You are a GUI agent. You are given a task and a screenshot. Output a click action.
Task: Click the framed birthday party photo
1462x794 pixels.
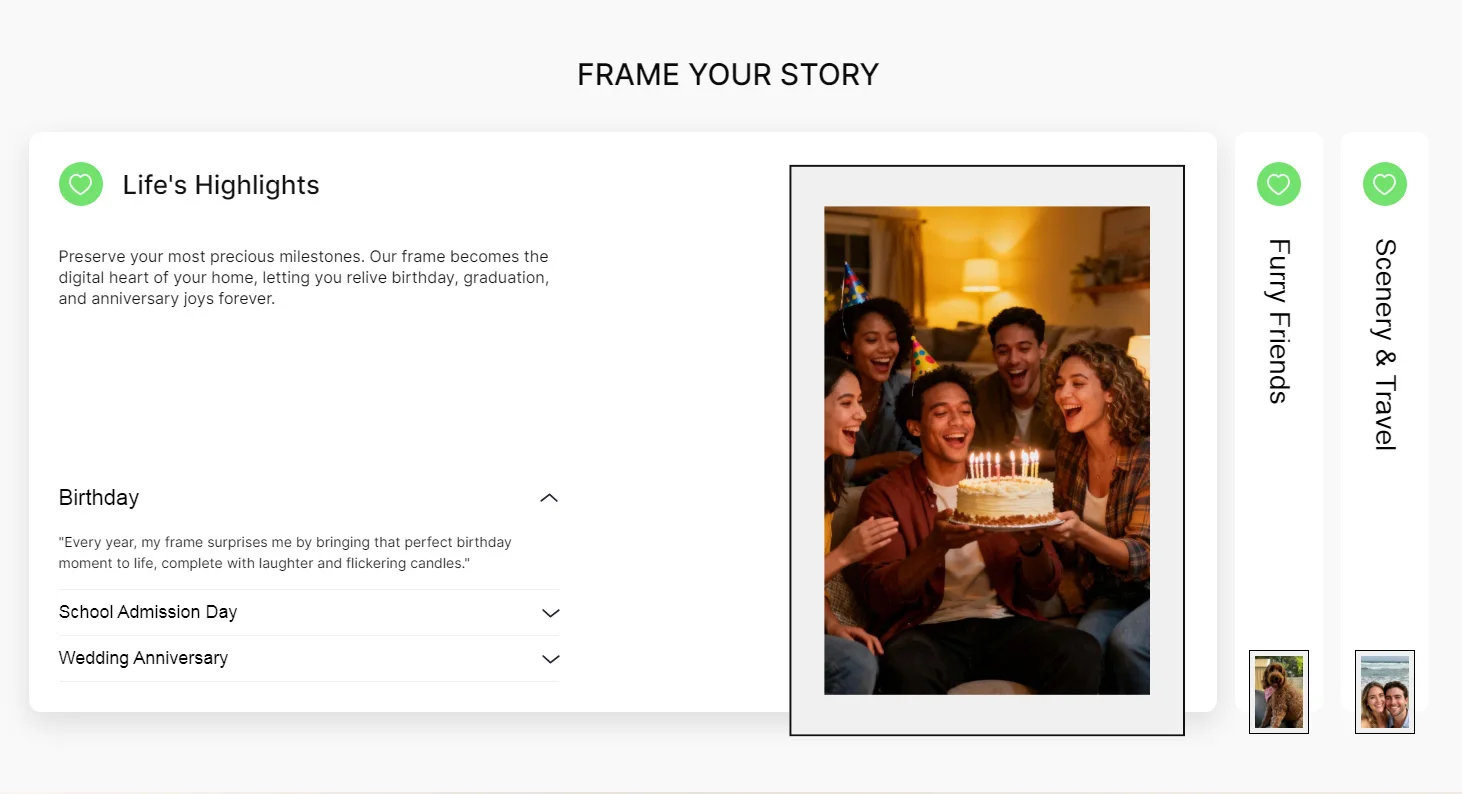(x=987, y=450)
